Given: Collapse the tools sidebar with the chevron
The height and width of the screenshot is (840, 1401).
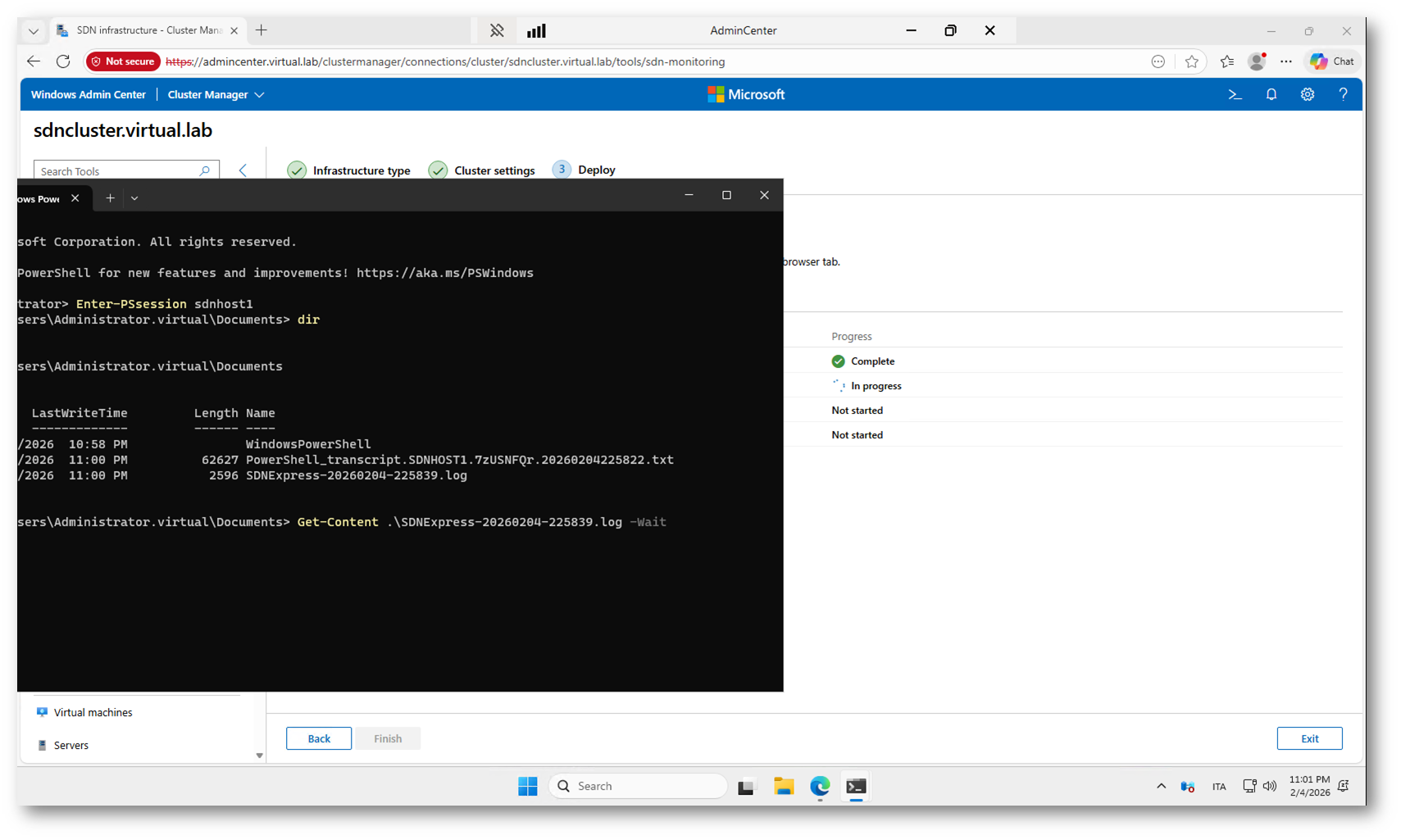Looking at the screenshot, I should click(x=243, y=170).
